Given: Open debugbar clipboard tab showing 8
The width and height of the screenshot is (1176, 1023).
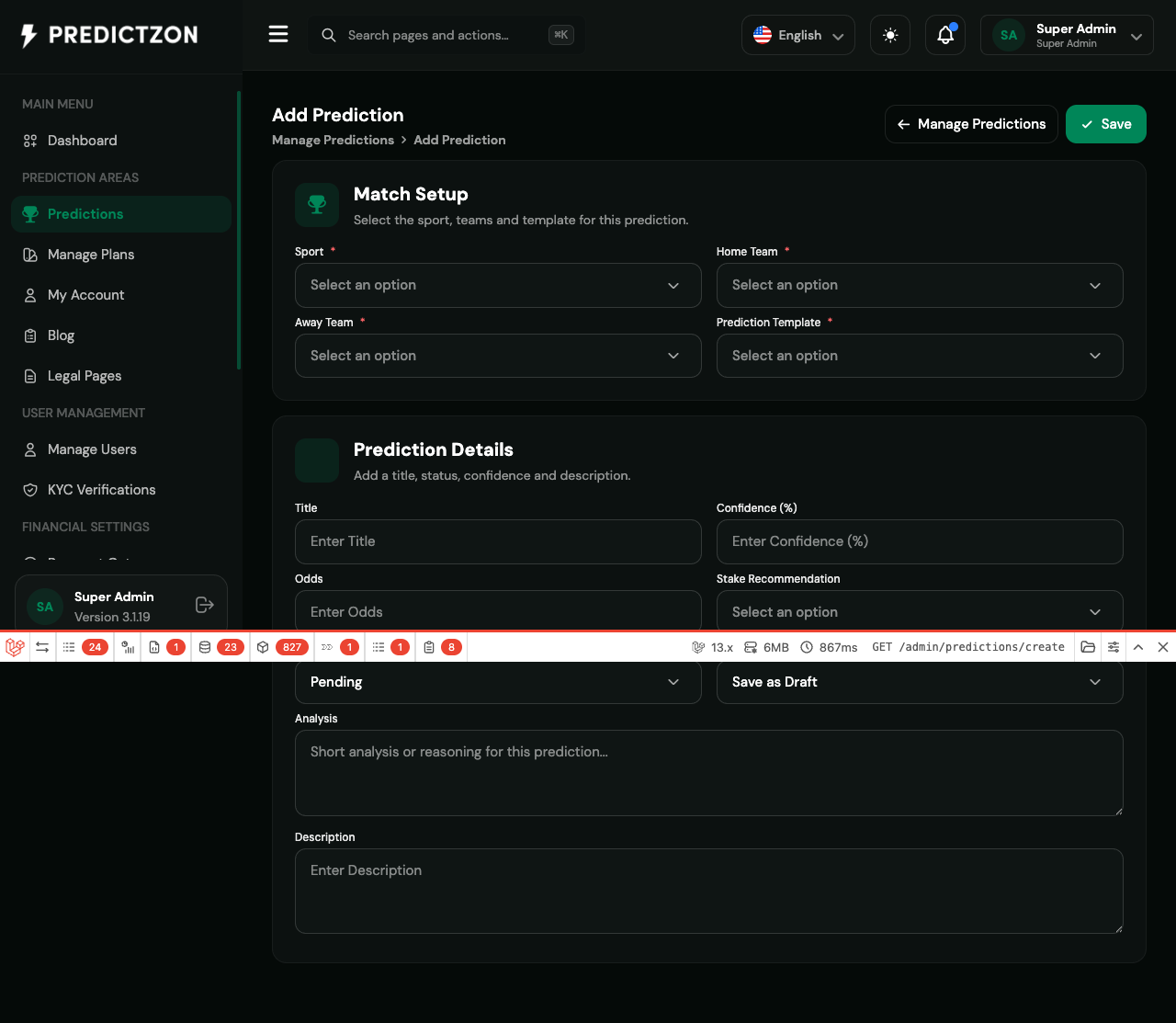Looking at the screenshot, I should pos(441,647).
